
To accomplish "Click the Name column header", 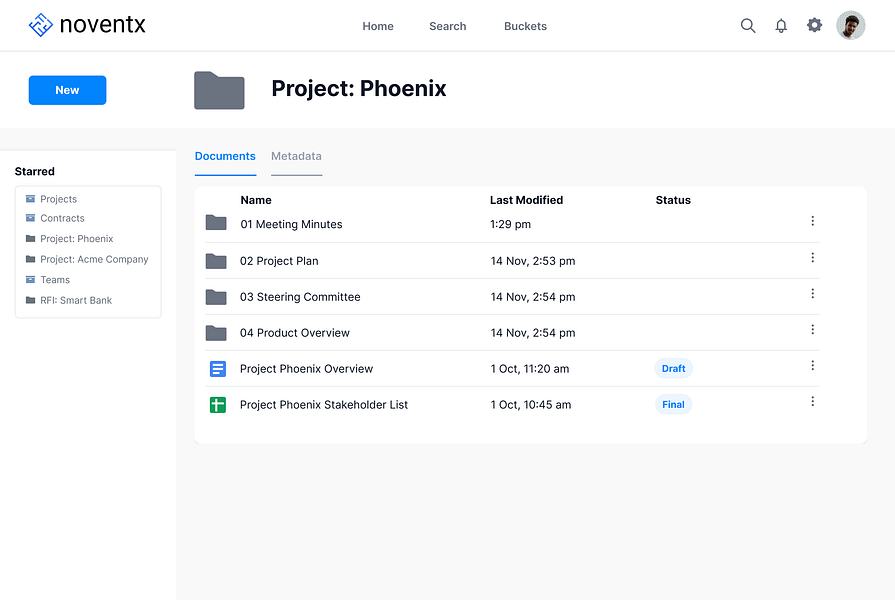I will (x=256, y=200).
